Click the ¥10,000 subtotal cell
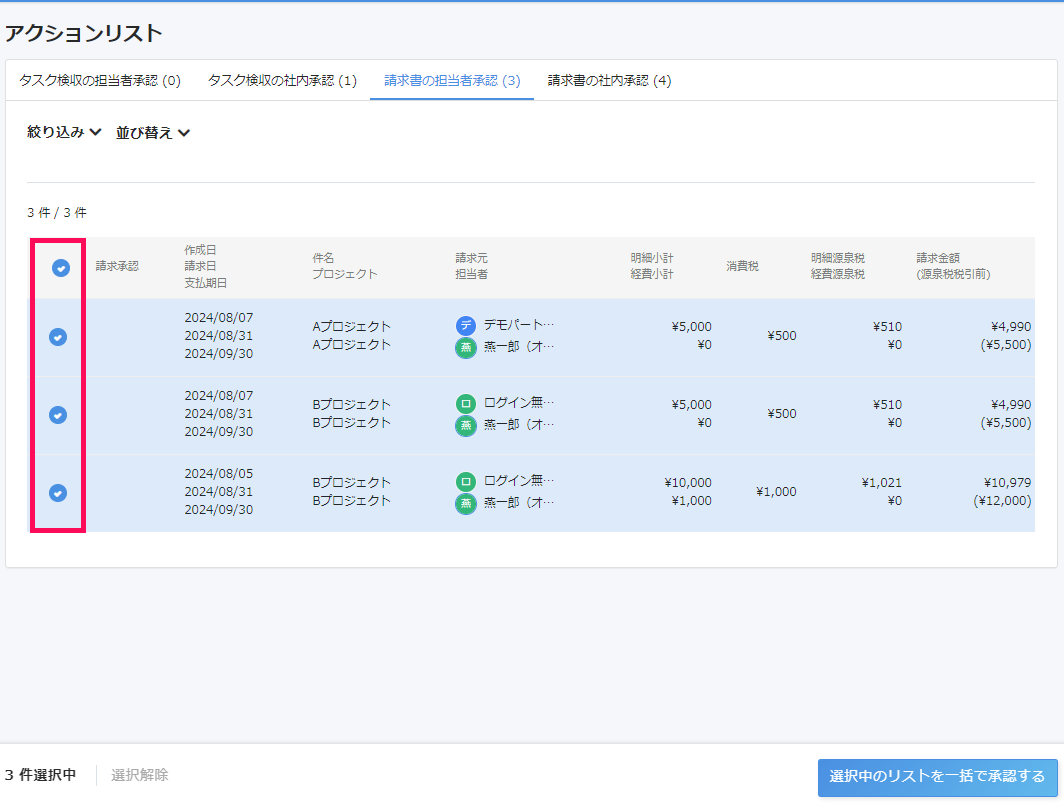 (688, 483)
